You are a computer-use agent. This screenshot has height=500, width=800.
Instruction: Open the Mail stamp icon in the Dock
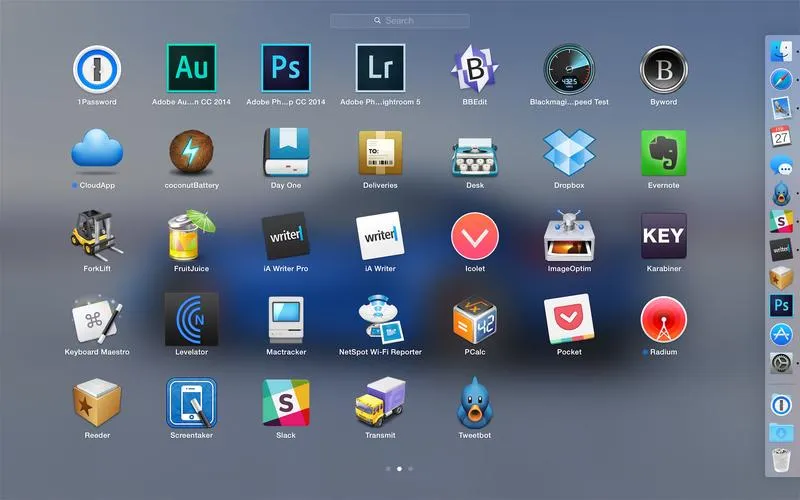pos(781,108)
